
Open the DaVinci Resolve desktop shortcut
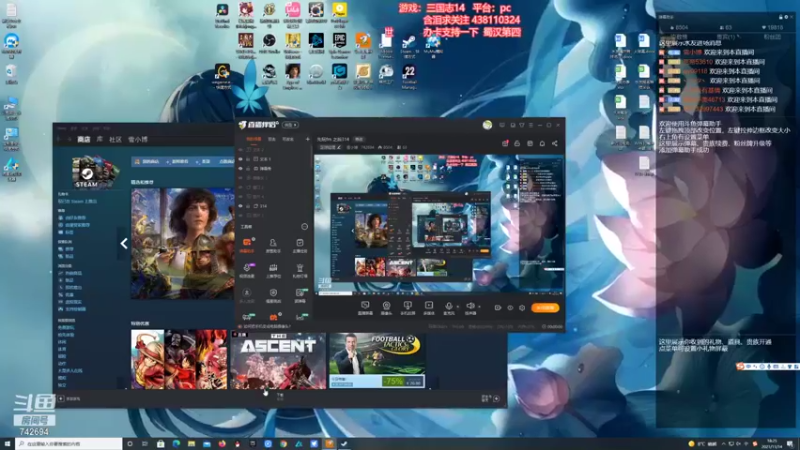tap(222, 15)
